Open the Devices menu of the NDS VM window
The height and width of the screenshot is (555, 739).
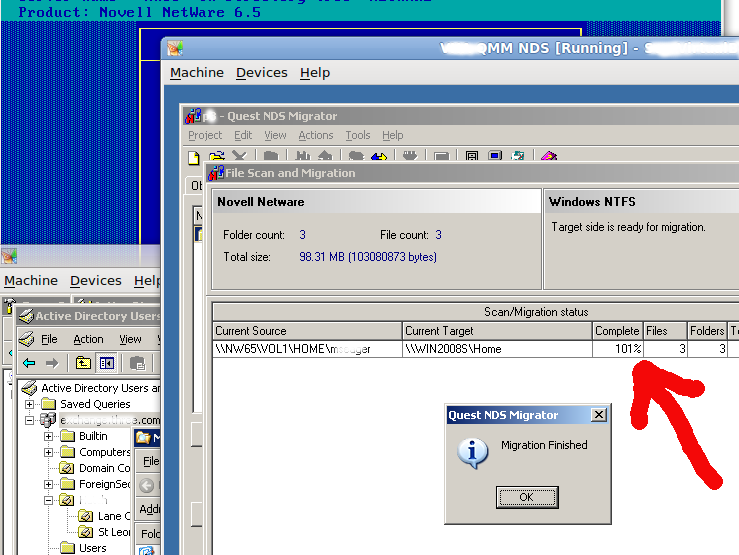[x=262, y=73]
